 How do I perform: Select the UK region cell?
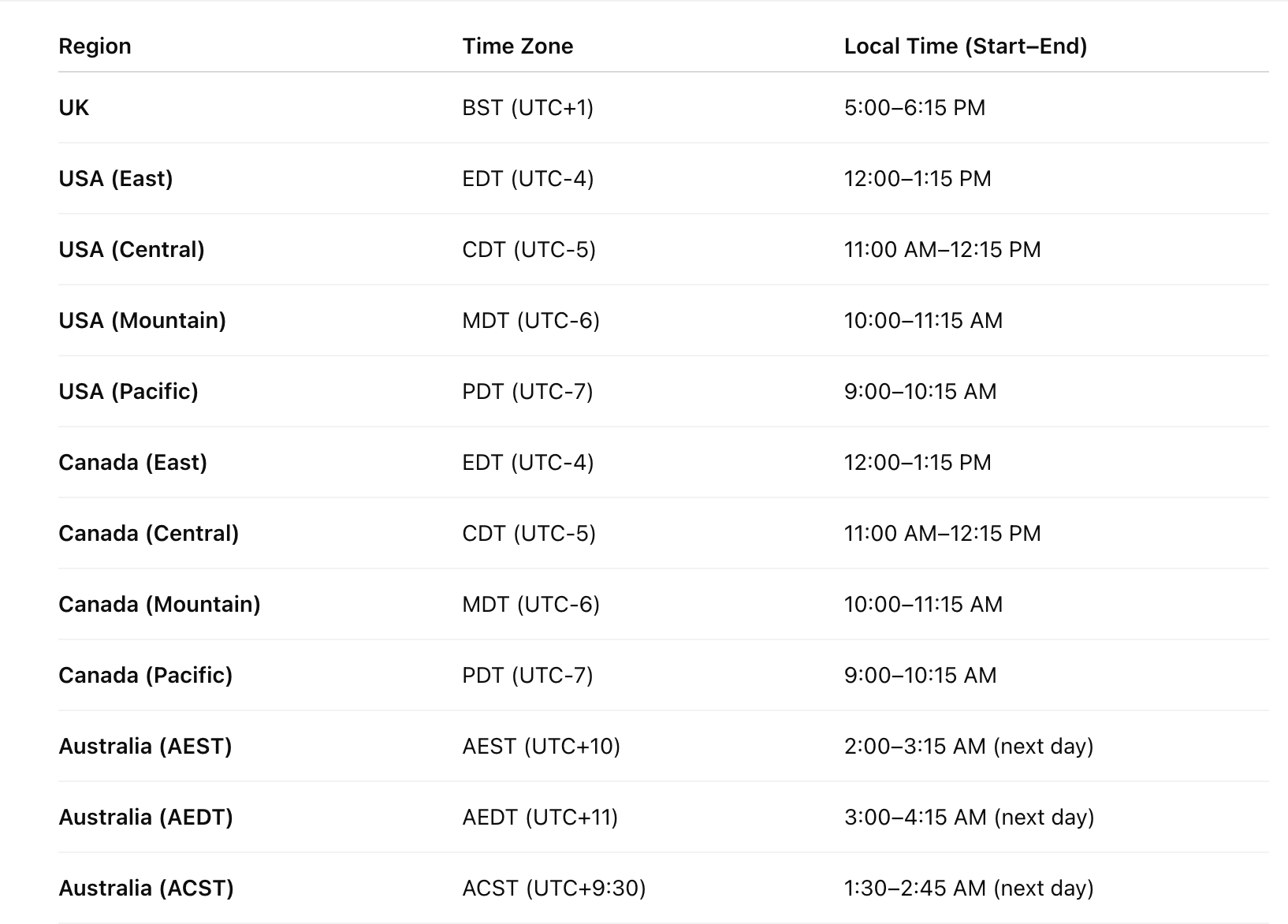[x=74, y=107]
